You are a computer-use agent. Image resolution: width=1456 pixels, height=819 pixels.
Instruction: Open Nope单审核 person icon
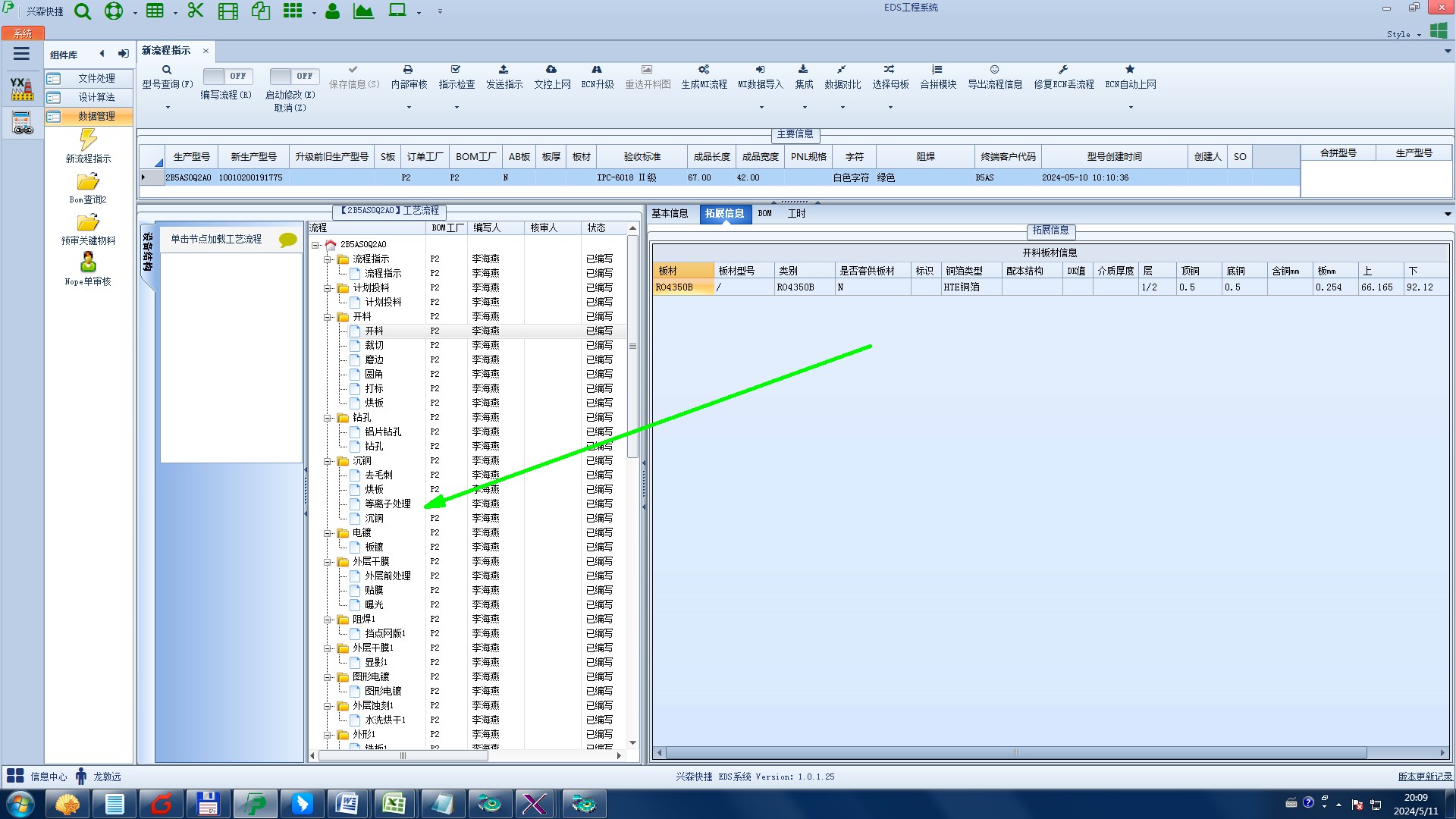(x=88, y=262)
